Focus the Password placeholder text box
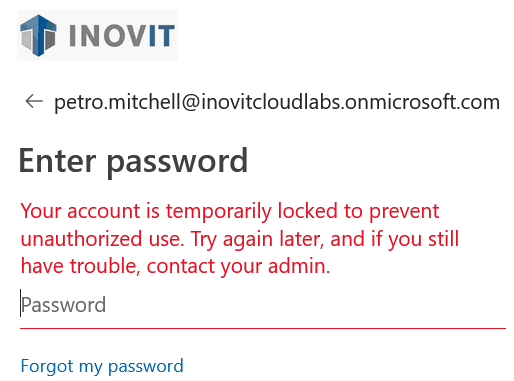514x381 pixels. click(263, 305)
